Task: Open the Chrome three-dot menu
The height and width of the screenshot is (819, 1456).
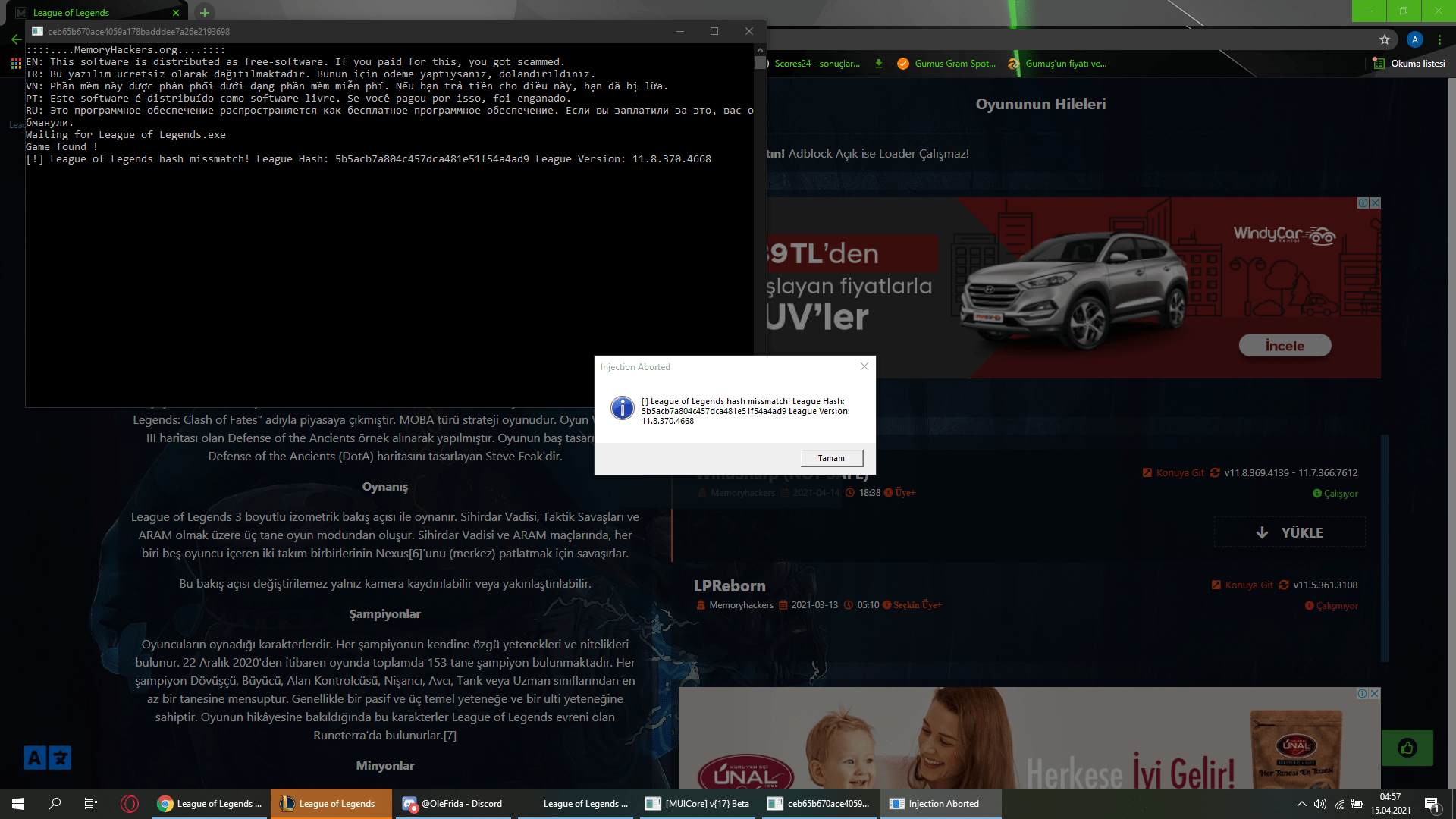Action: pyautogui.click(x=1439, y=39)
